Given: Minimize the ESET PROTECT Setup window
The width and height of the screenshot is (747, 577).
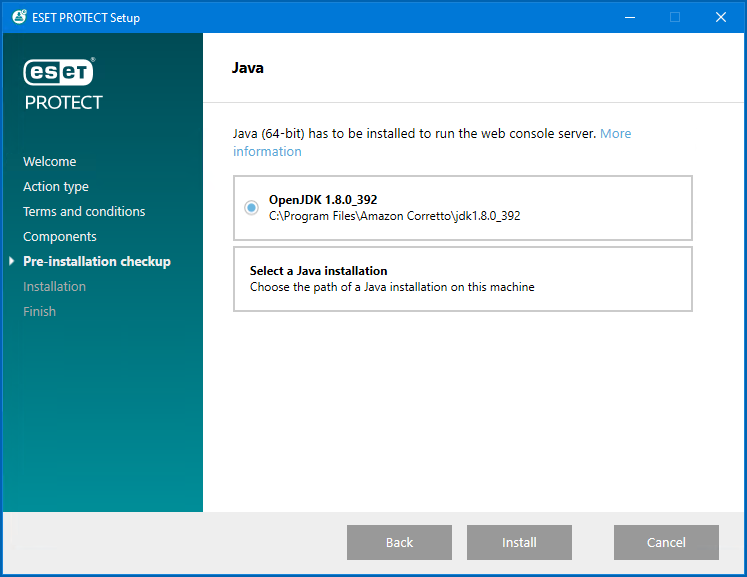Looking at the screenshot, I should (629, 17).
